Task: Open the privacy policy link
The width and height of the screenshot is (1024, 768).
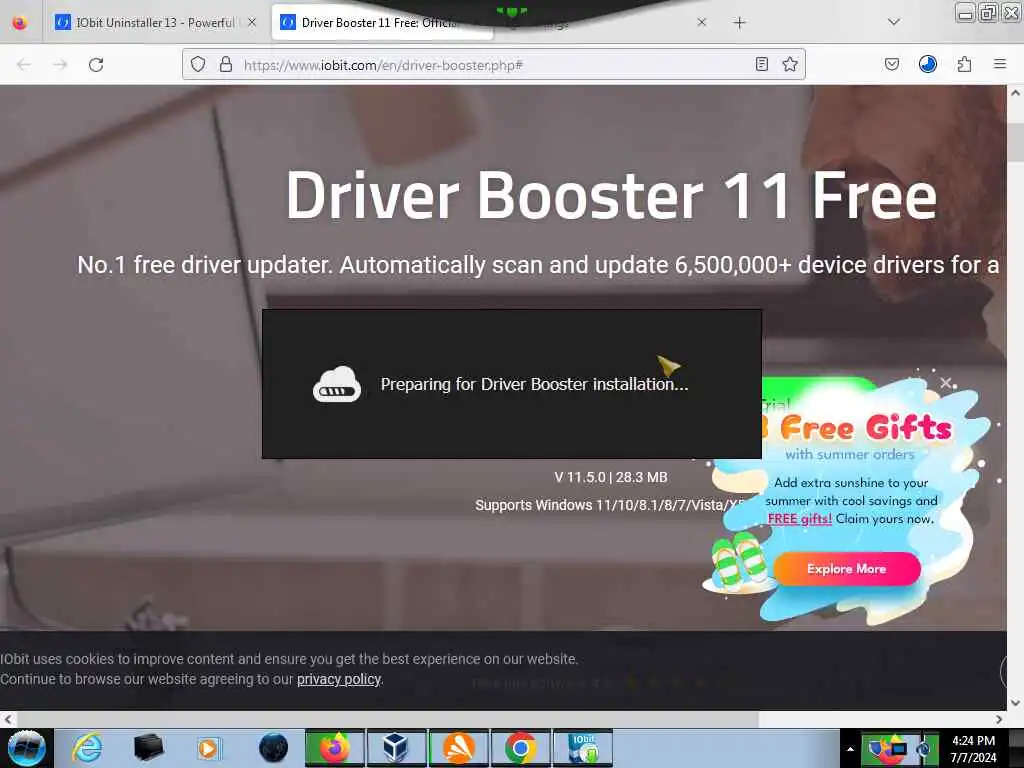Action: [x=339, y=679]
